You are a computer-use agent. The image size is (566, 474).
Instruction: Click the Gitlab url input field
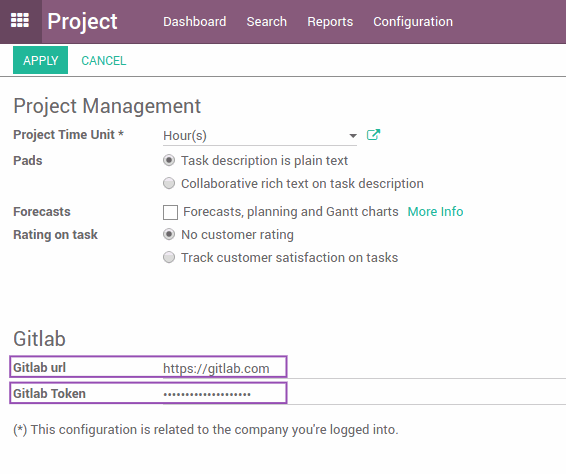pos(364,369)
